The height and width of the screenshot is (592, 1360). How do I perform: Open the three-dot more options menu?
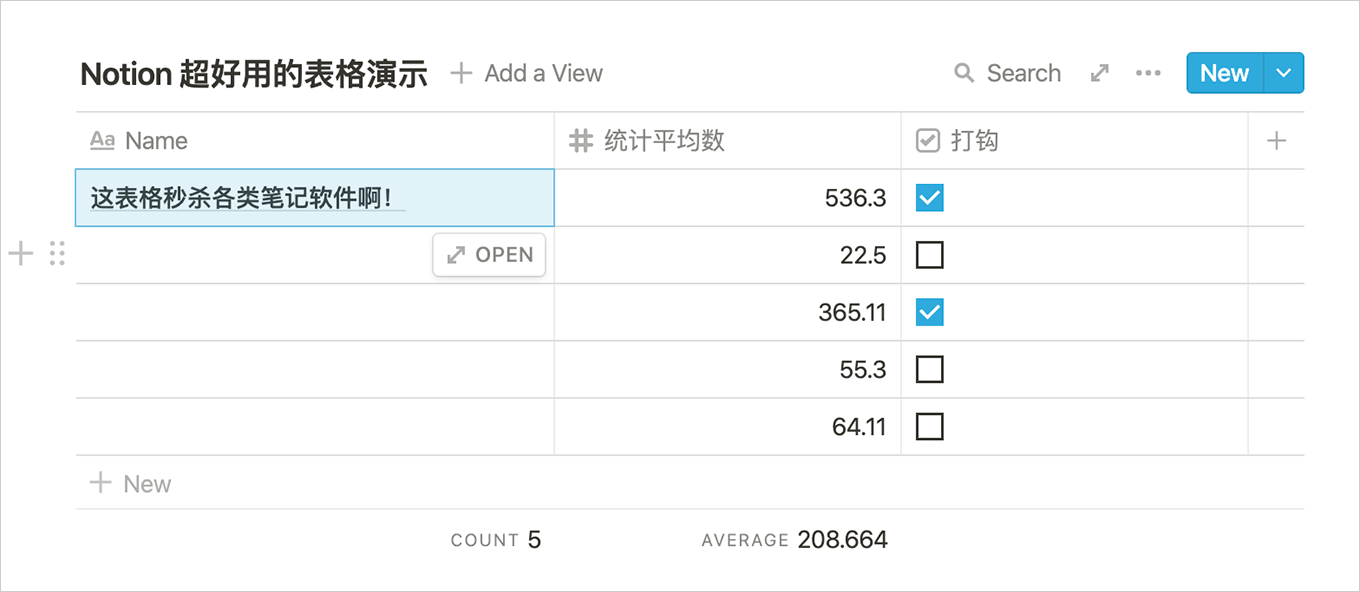(x=1148, y=73)
